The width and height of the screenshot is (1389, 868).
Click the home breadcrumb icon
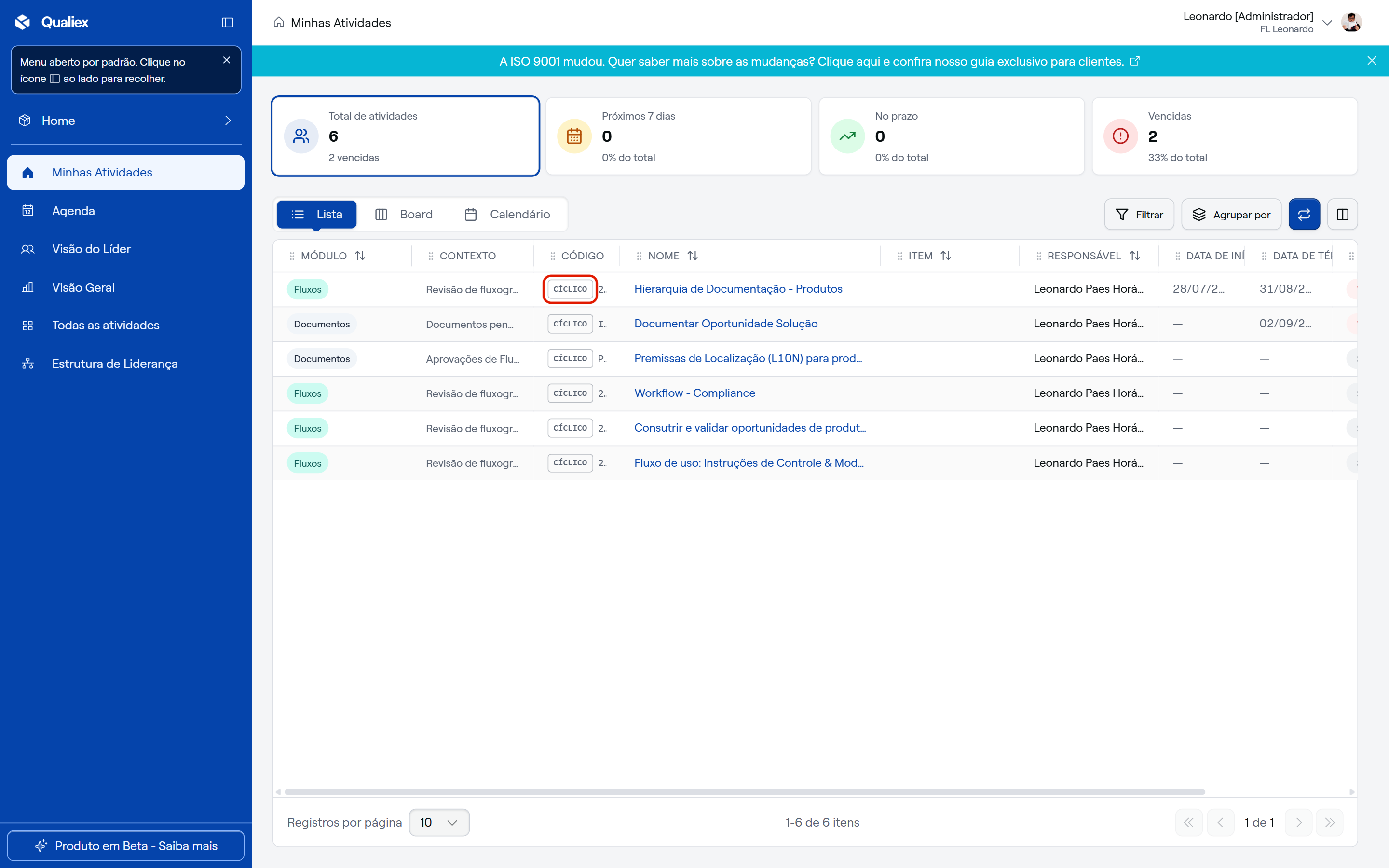point(279,22)
